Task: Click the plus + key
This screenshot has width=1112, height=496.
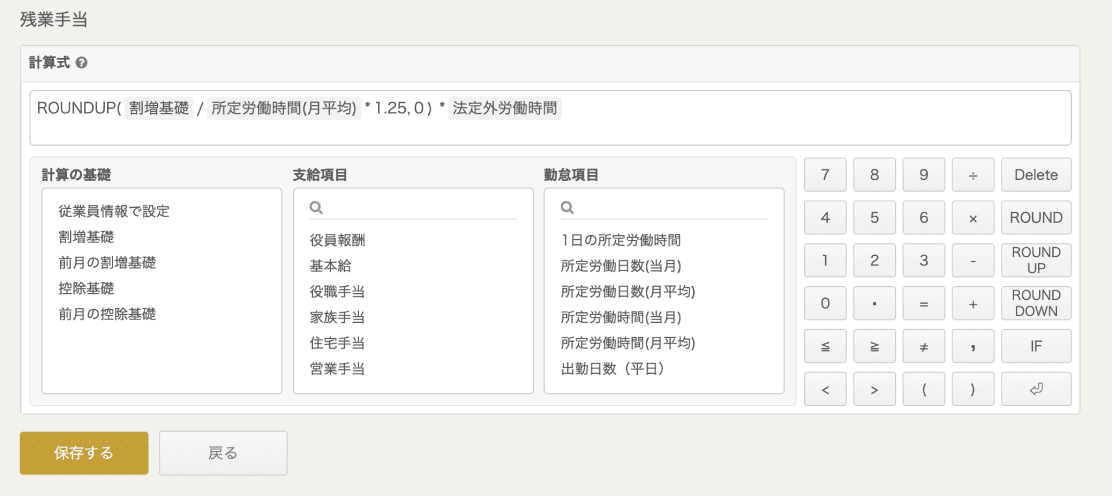Action: coord(973,303)
